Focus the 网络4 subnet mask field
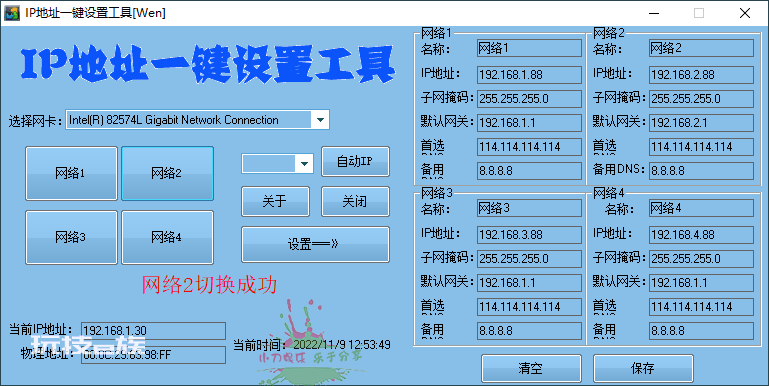 (x=701, y=258)
